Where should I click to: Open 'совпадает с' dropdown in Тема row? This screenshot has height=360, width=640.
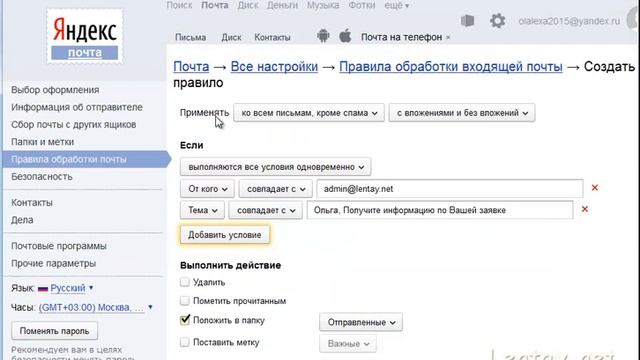(x=266, y=210)
